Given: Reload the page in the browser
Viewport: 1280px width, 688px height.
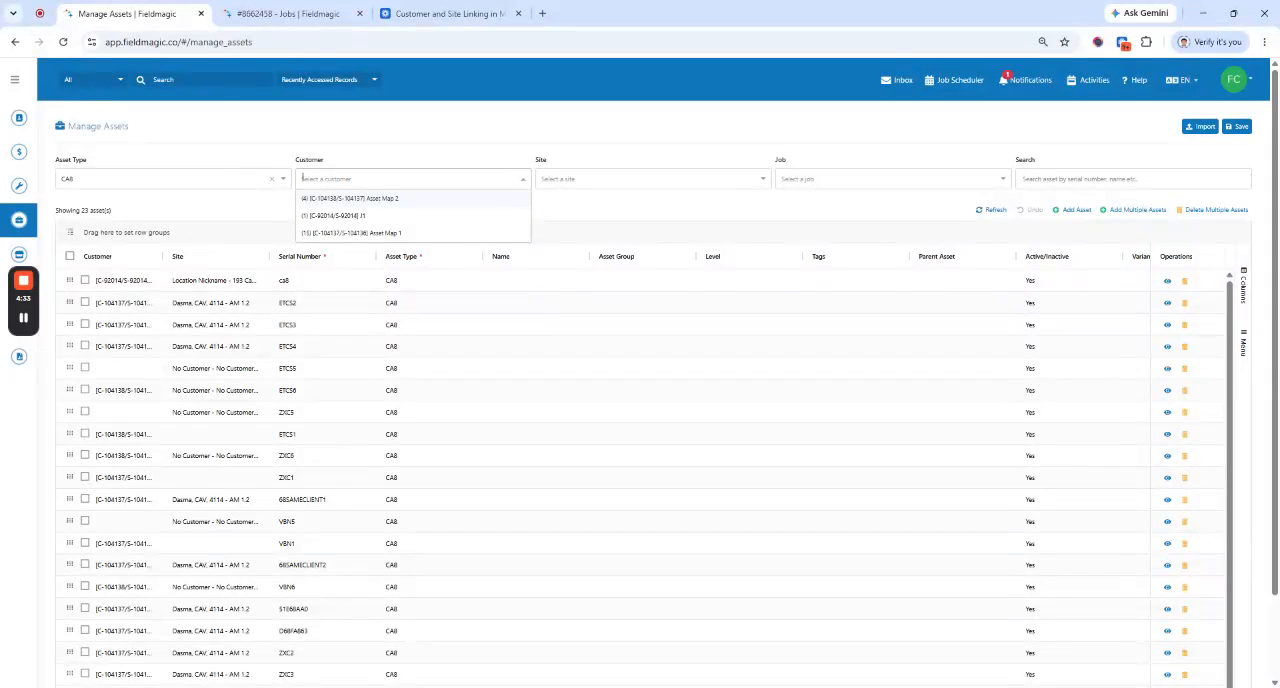Looking at the screenshot, I should coord(63,42).
